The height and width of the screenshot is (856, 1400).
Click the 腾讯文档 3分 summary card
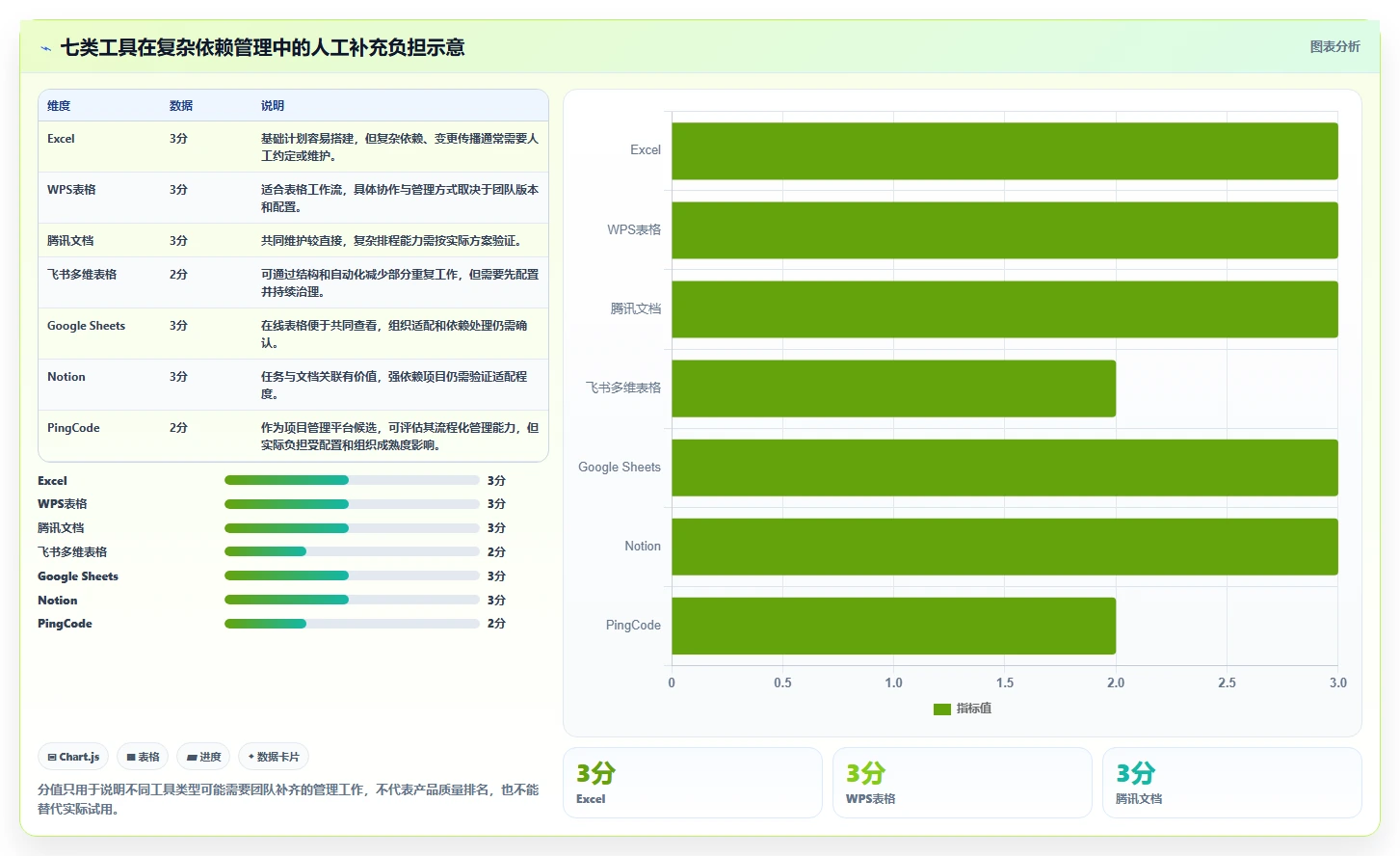click(x=1232, y=783)
